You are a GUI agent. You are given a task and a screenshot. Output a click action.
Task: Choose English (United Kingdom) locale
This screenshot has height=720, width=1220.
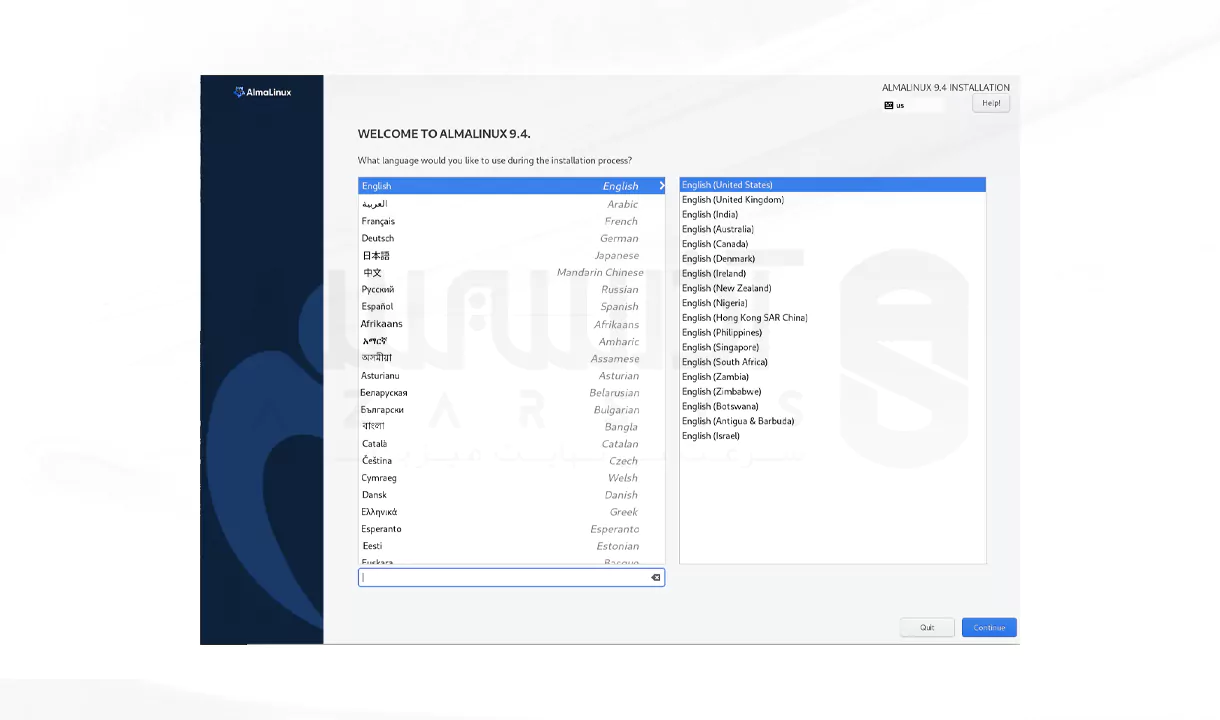click(832, 200)
